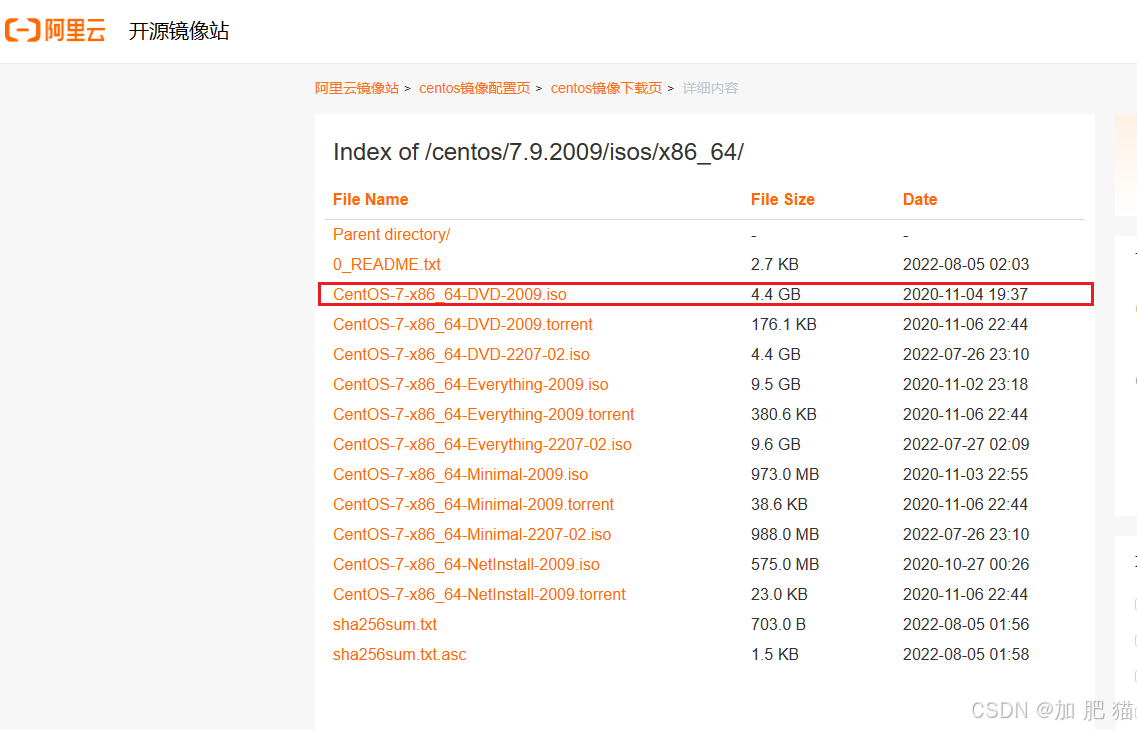1137x730 pixels.
Task: Select the 380.6 KB size value
Action: point(784,415)
